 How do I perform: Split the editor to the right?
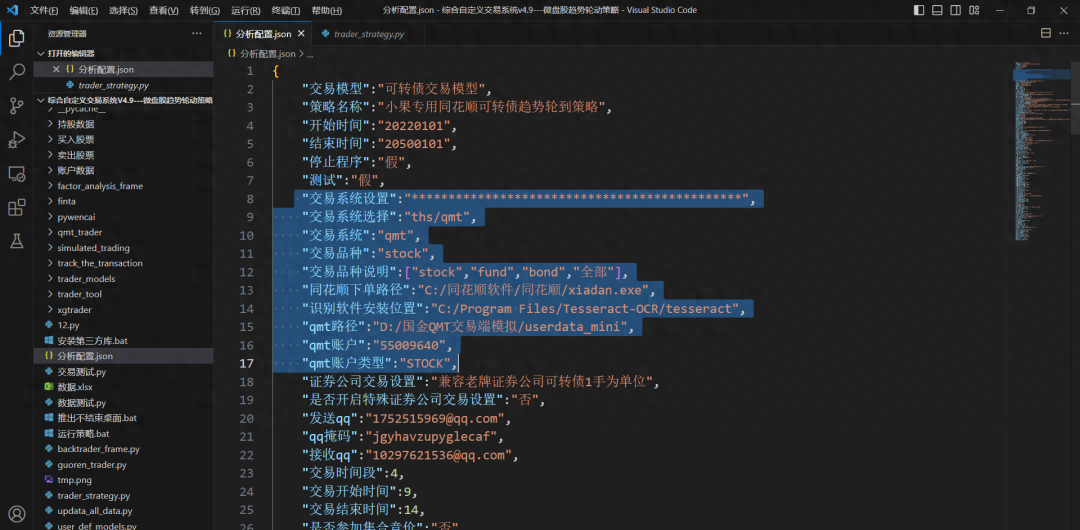1046,33
